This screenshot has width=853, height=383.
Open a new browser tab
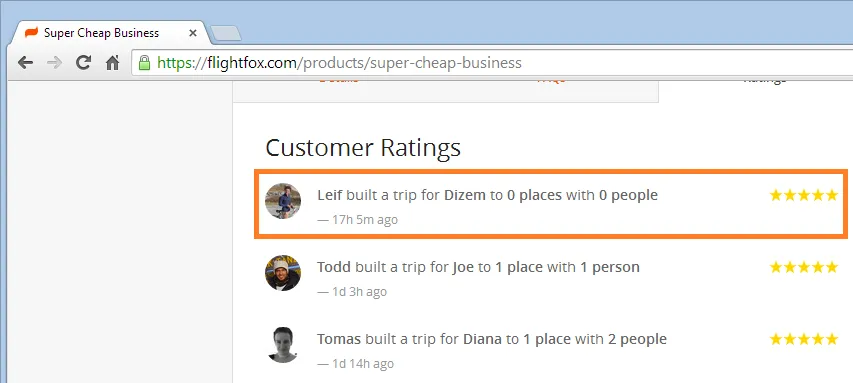[225, 34]
